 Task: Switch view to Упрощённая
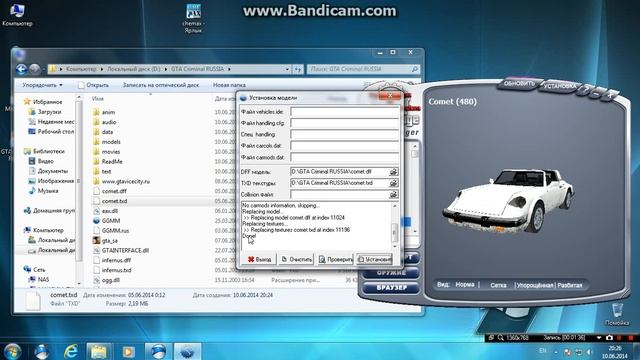pos(535,285)
